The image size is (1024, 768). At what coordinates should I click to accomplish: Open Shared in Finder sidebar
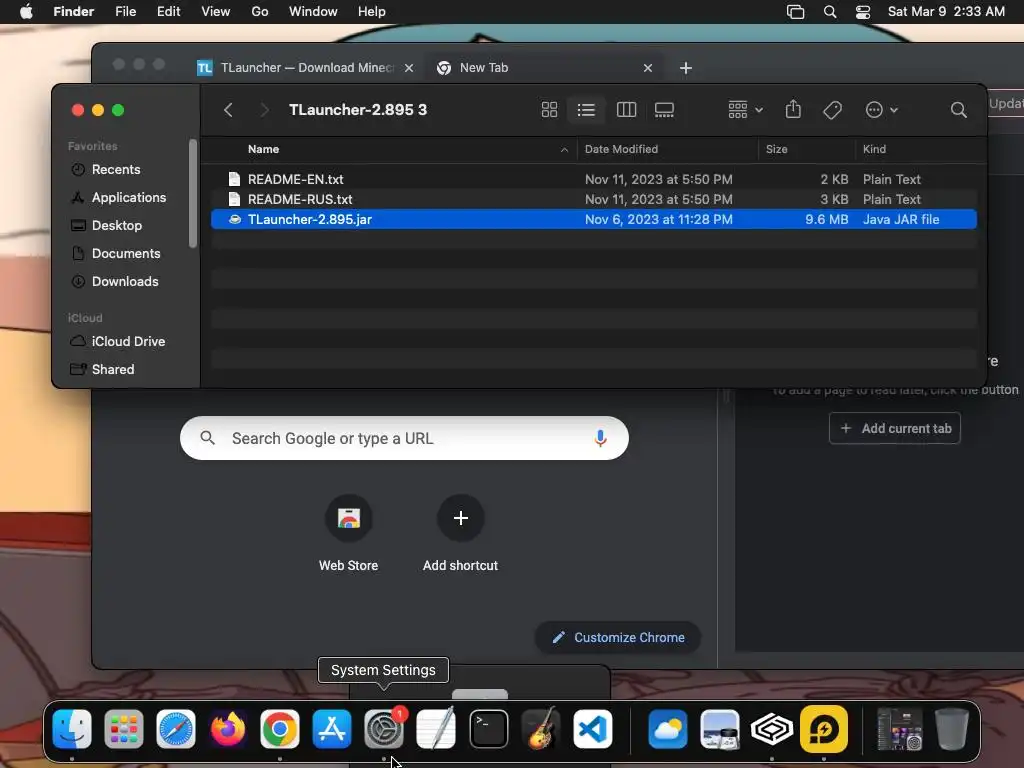pyautogui.click(x=112, y=370)
